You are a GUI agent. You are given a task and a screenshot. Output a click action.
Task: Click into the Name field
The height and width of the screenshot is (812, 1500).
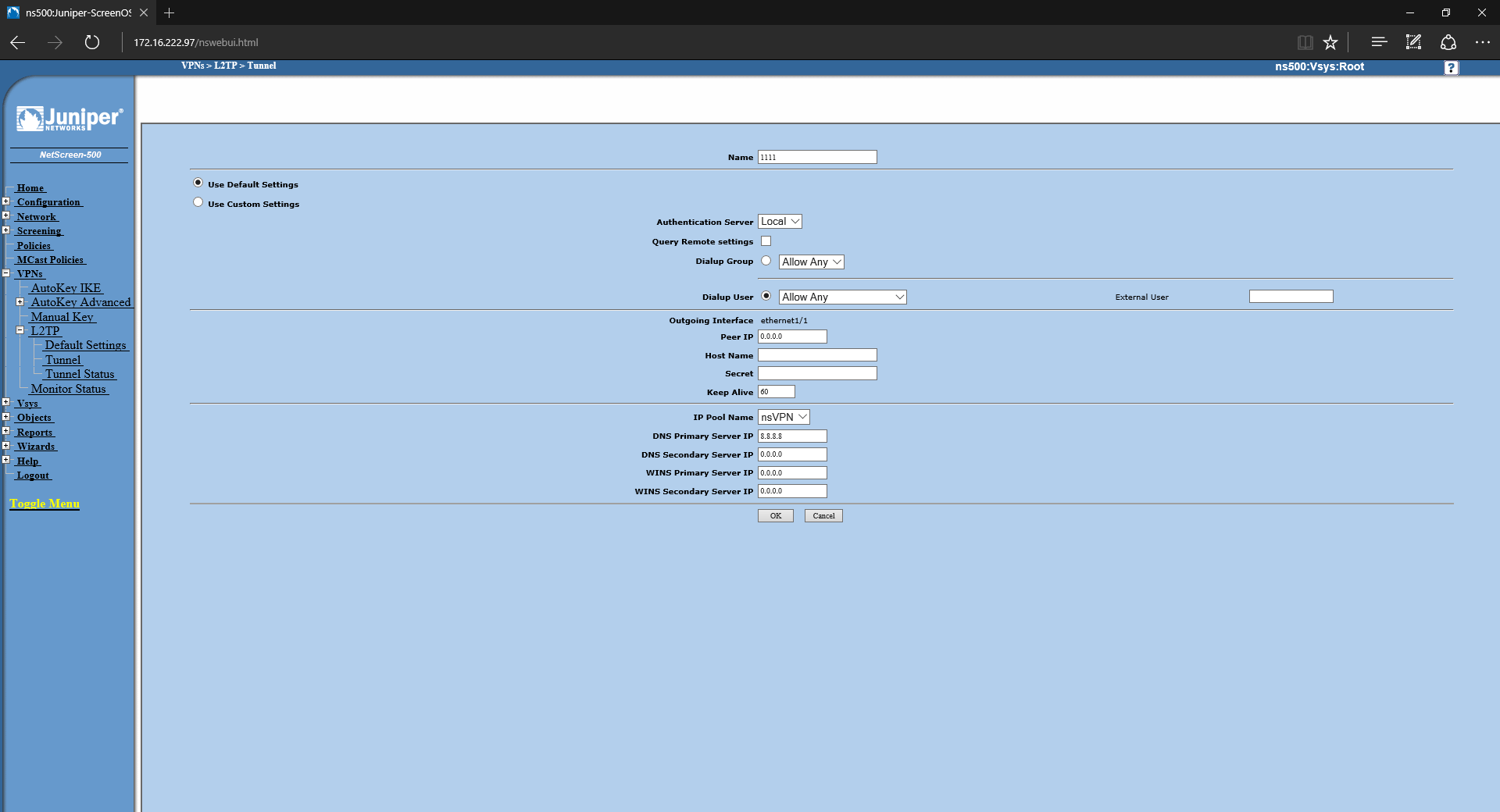[817, 157]
